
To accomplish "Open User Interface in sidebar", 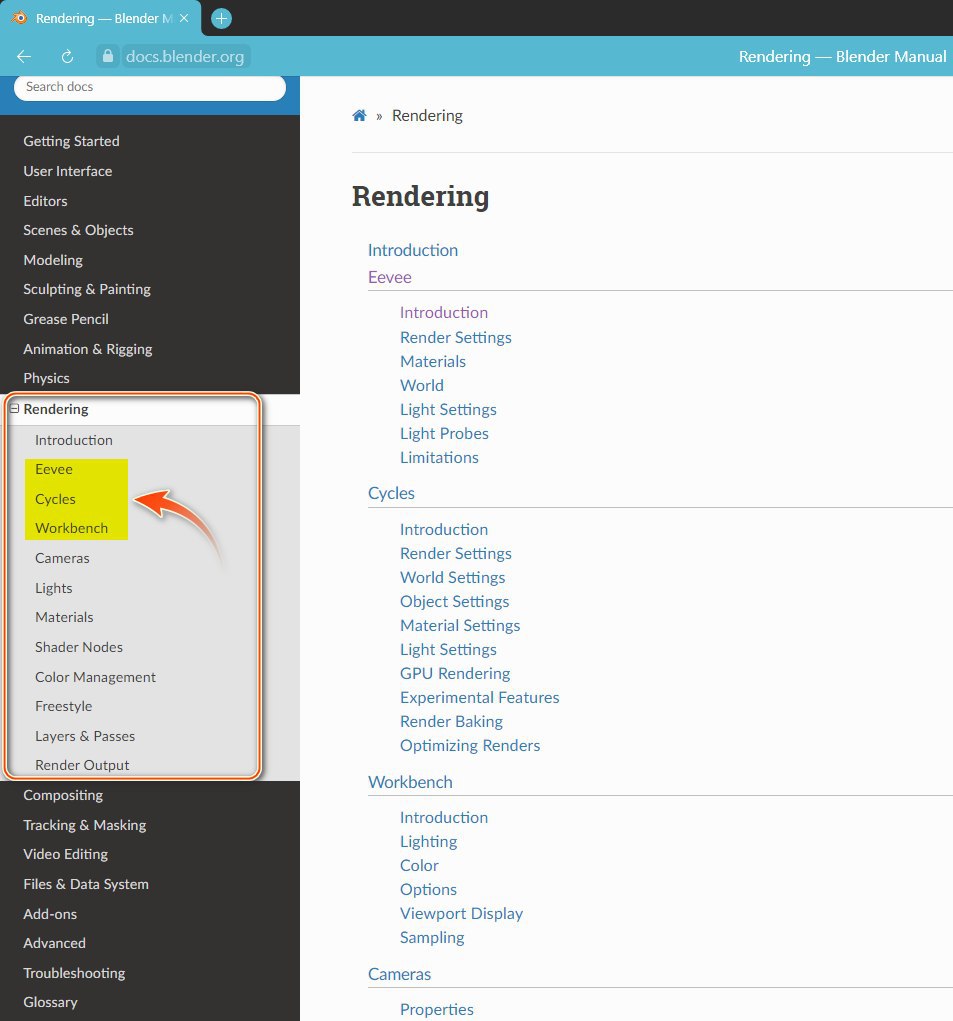I will (x=68, y=171).
